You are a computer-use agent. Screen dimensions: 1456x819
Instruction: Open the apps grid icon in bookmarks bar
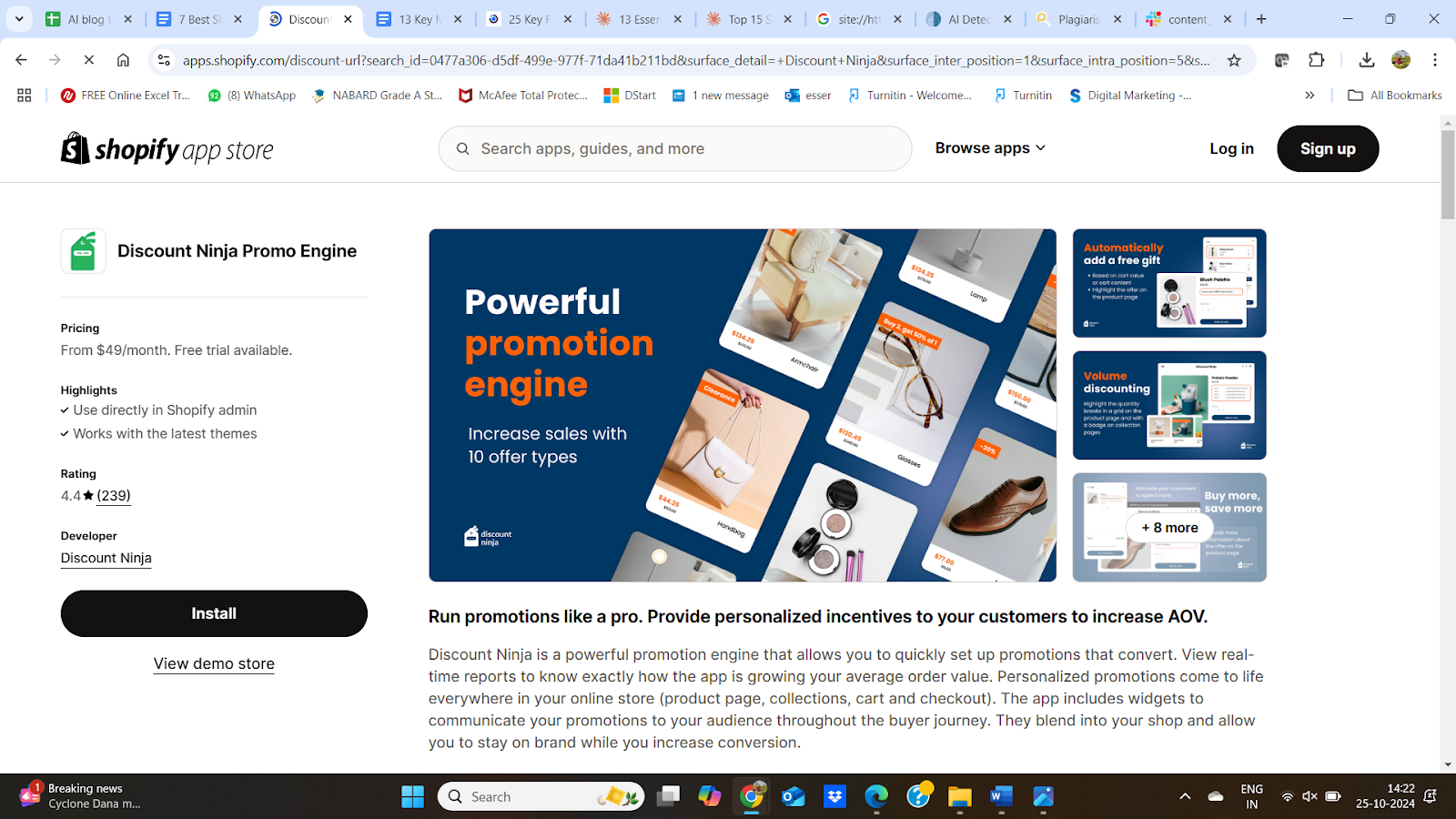25,95
